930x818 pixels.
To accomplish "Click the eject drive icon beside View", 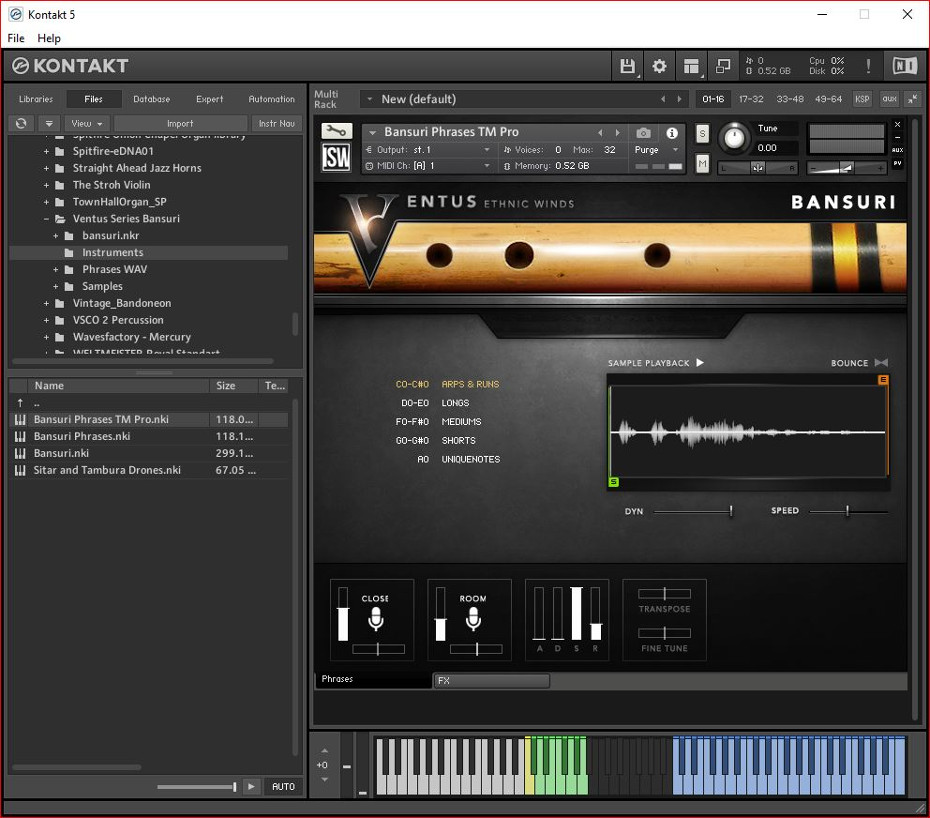I will coord(49,123).
